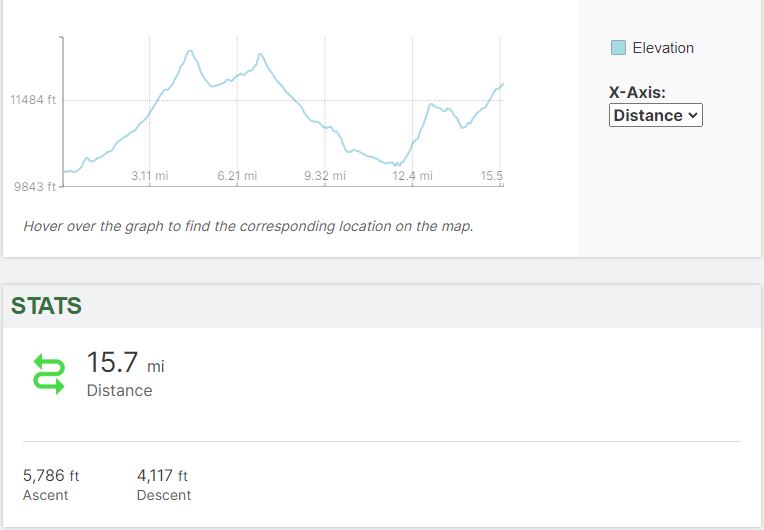Click the 5,786 ft ascent value
Screen dimensions: 764x530
(x=51, y=476)
